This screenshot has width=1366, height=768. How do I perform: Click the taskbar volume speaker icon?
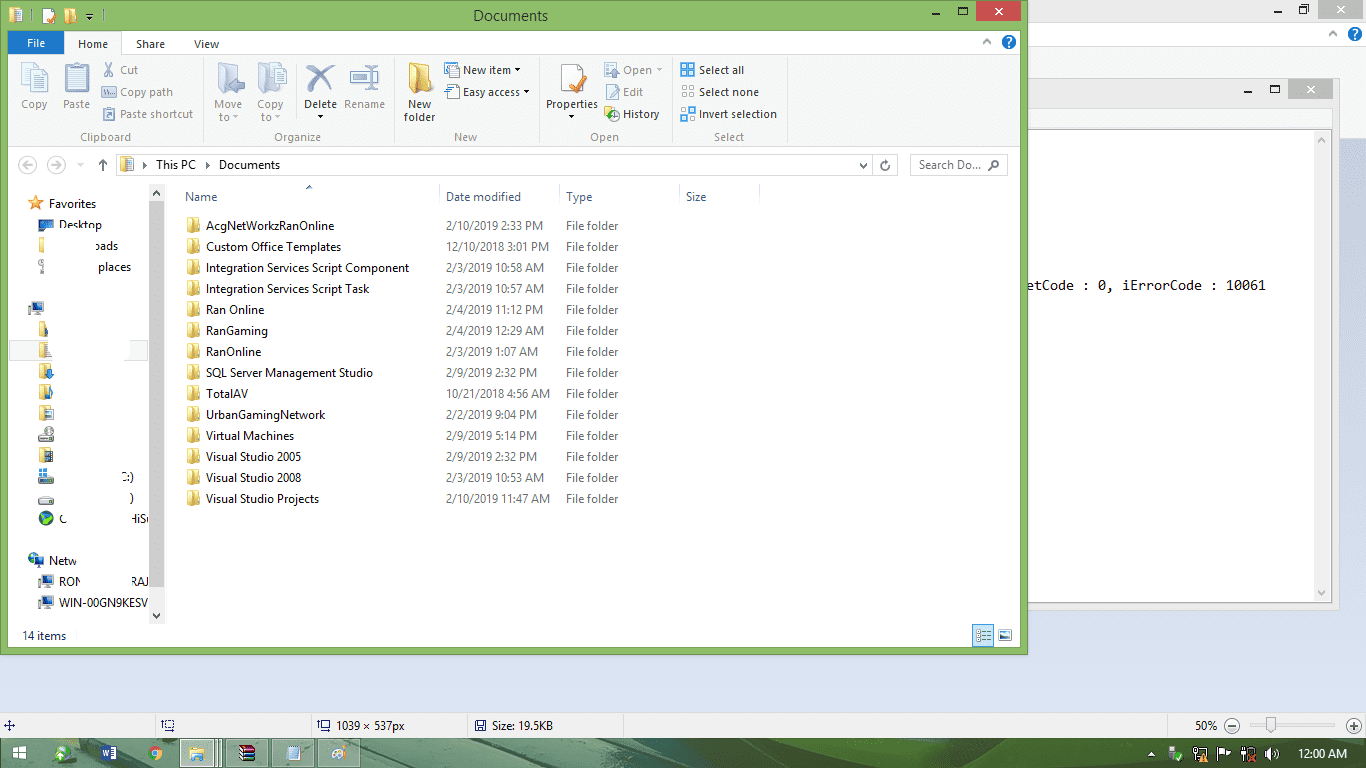pyautogui.click(x=1272, y=753)
